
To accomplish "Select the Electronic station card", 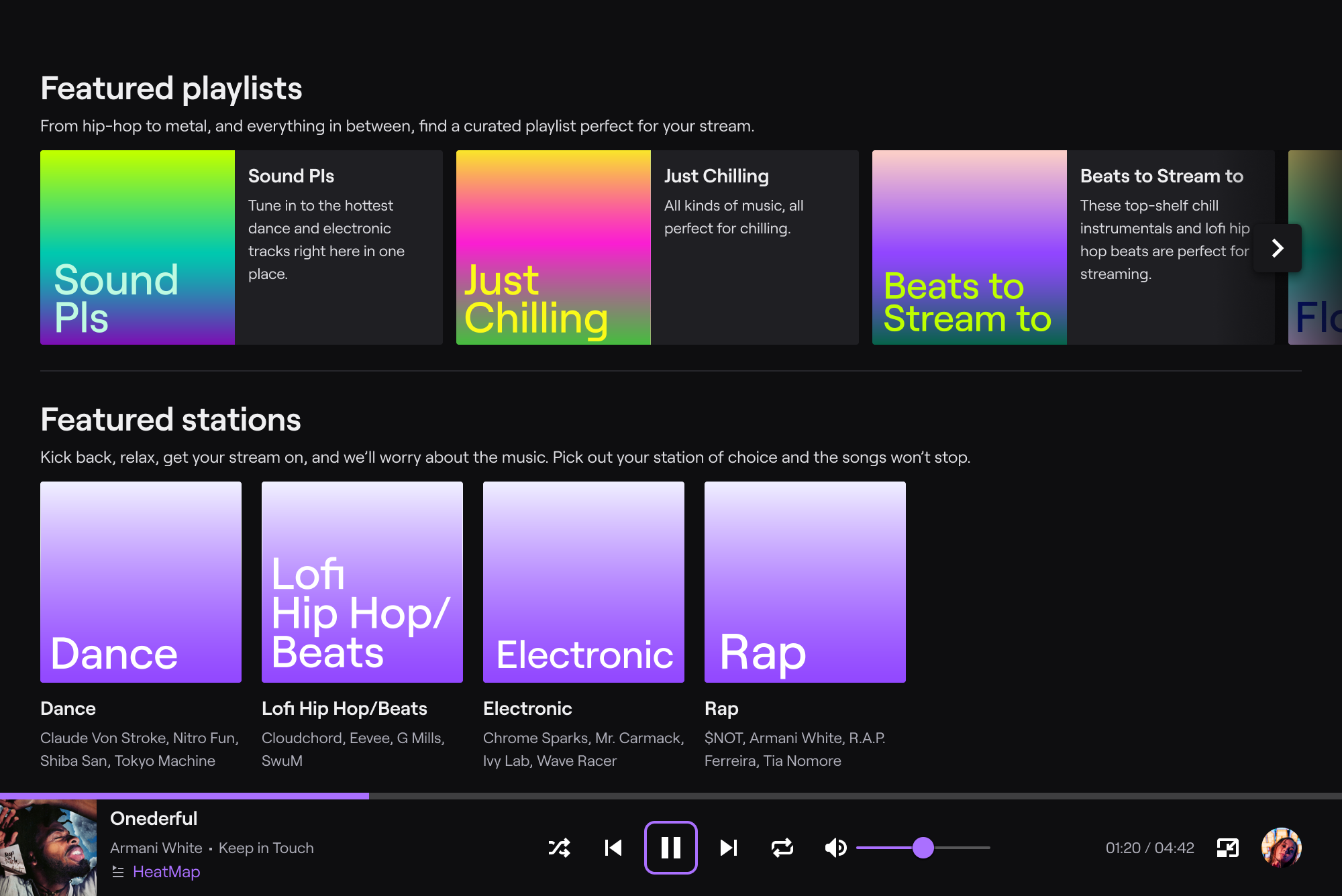I will pyautogui.click(x=583, y=582).
